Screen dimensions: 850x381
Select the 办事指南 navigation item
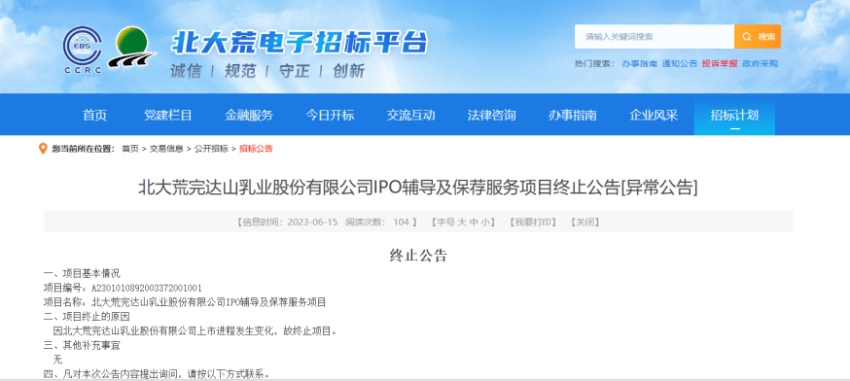pos(572,115)
